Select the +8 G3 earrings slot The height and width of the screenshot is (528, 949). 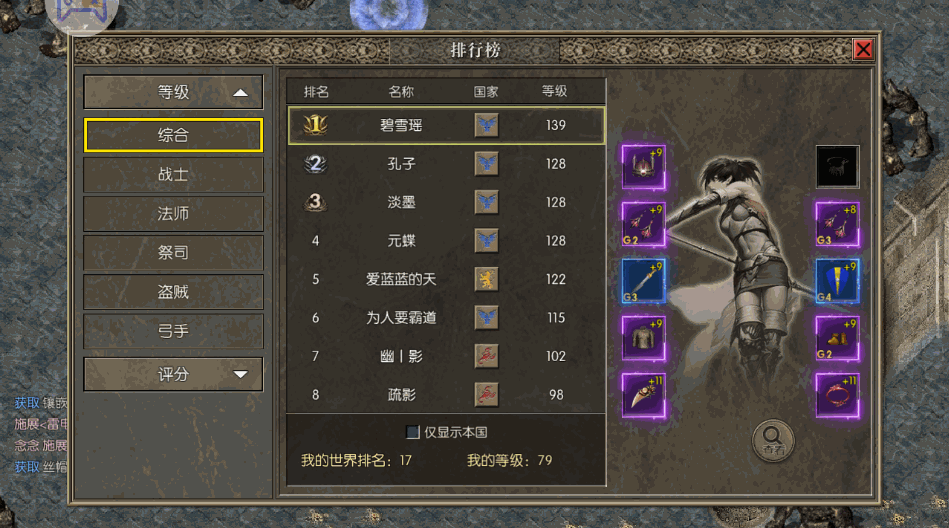pos(837,224)
